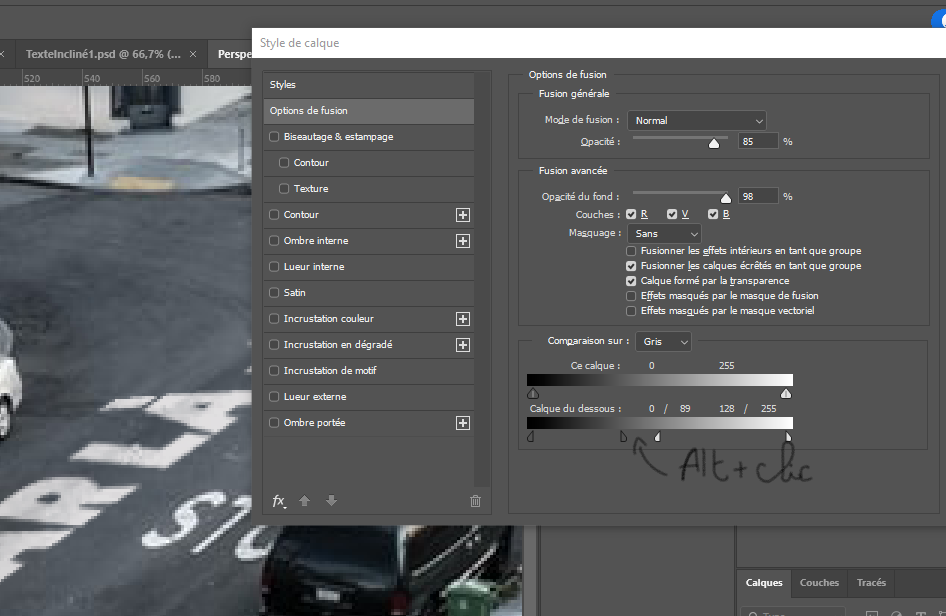Click the move effect up arrow
The width and height of the screenshot is (946, 616).
pos(305,501)
